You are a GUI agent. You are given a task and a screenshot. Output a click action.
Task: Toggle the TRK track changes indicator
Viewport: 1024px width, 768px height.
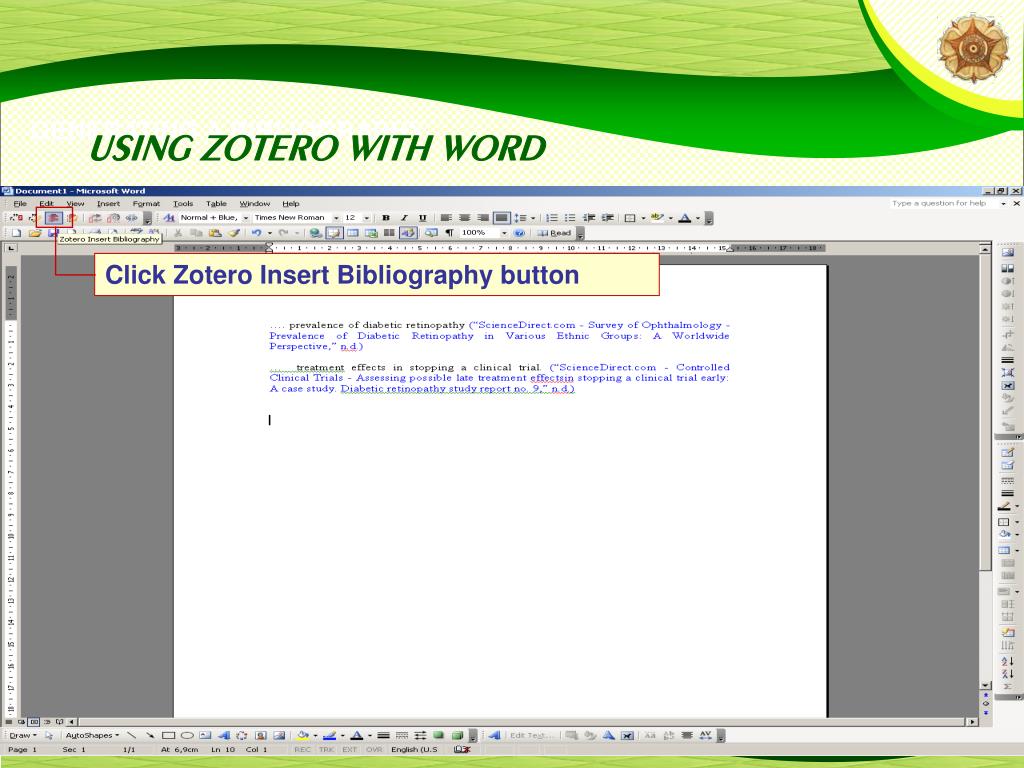pyautogui.click(x=327, y=750)
